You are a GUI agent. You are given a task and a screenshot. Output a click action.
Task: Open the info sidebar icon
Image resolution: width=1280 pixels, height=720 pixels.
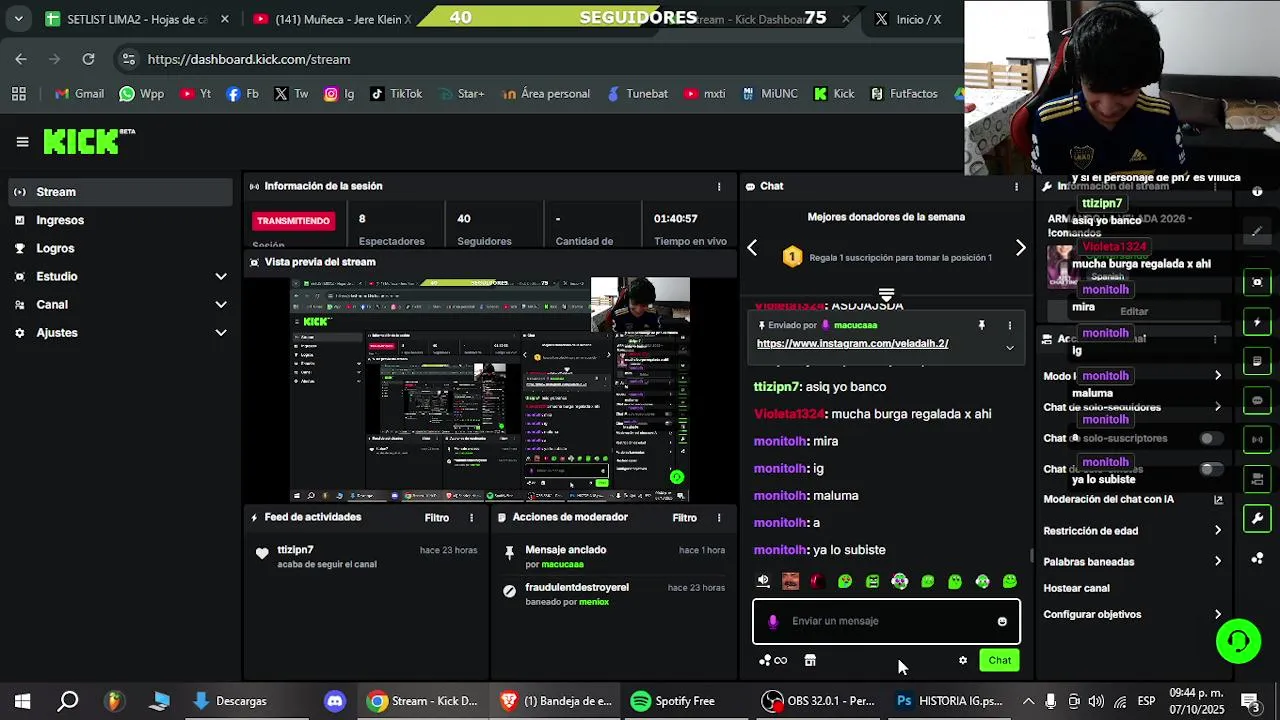[x=1258, y=191]
